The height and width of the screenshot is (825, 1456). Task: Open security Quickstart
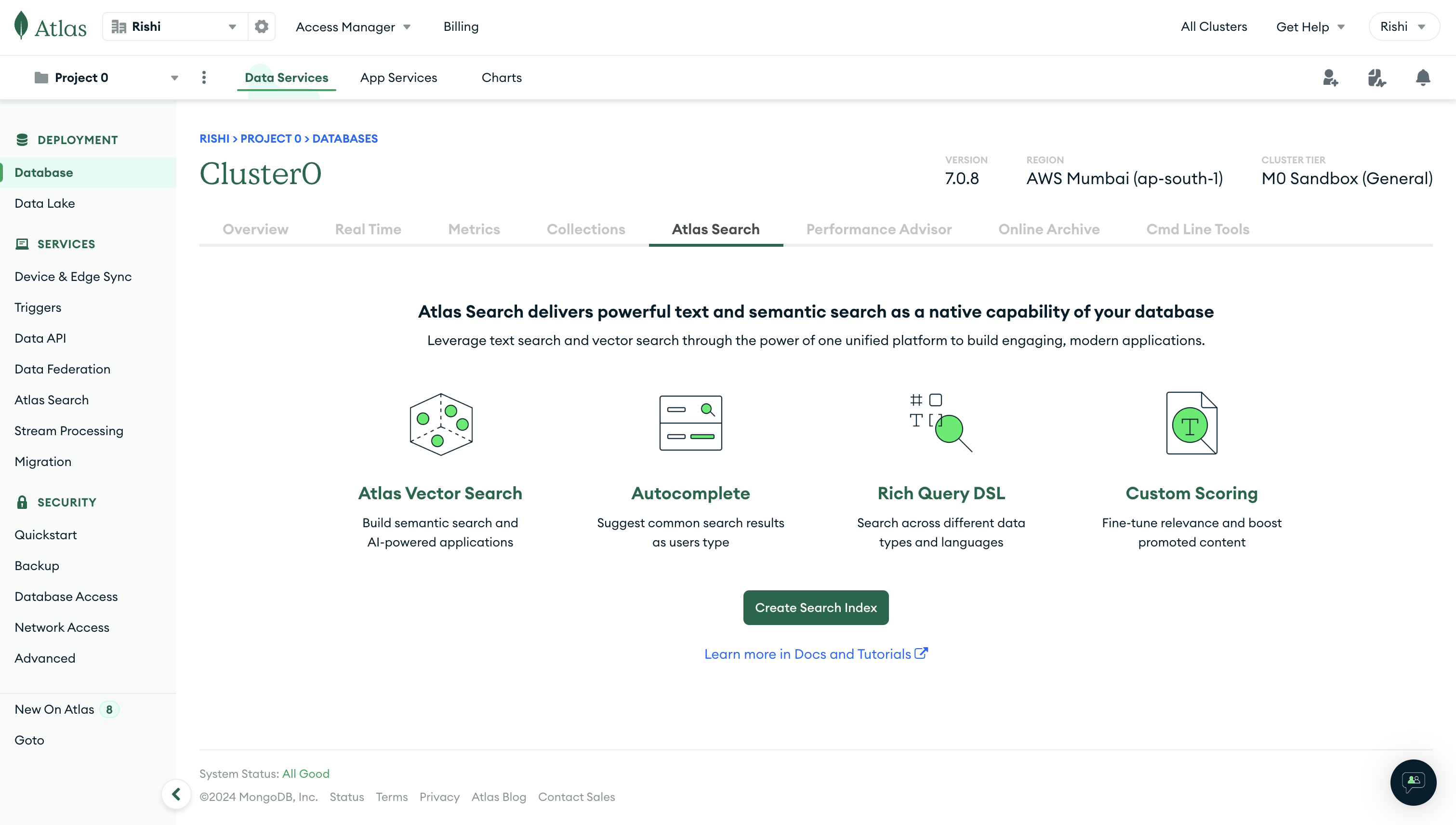click(45, 535)
